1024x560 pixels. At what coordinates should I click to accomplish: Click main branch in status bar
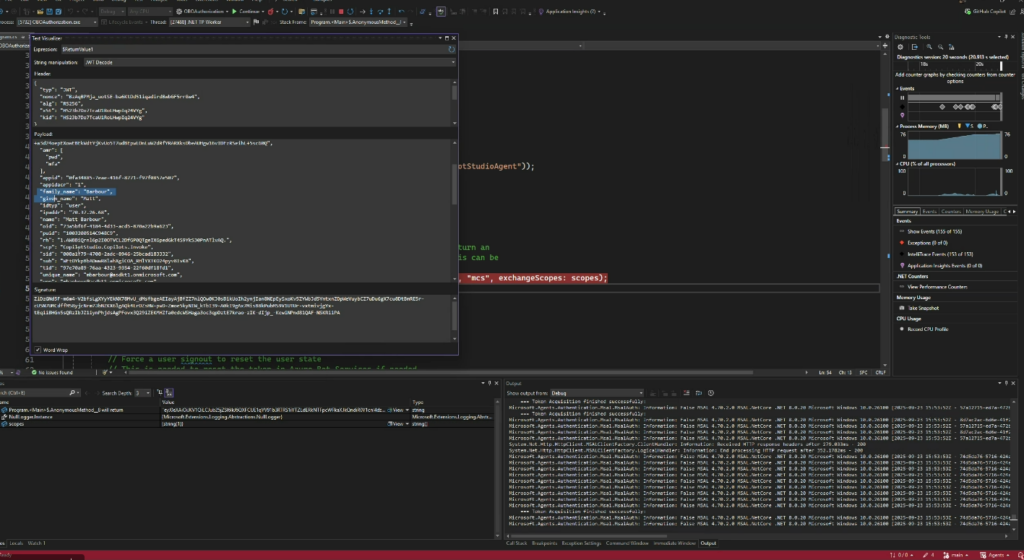point(957,555)
